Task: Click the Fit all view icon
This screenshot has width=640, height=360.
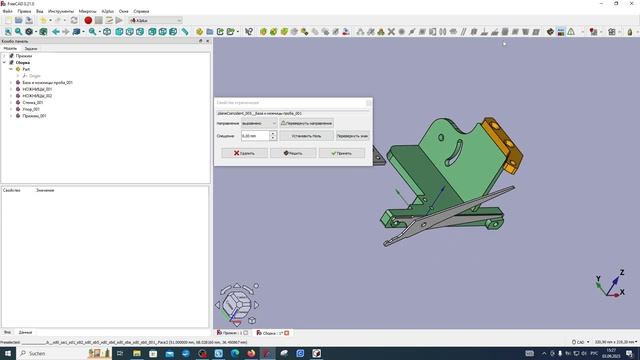Action: point(8,31)
